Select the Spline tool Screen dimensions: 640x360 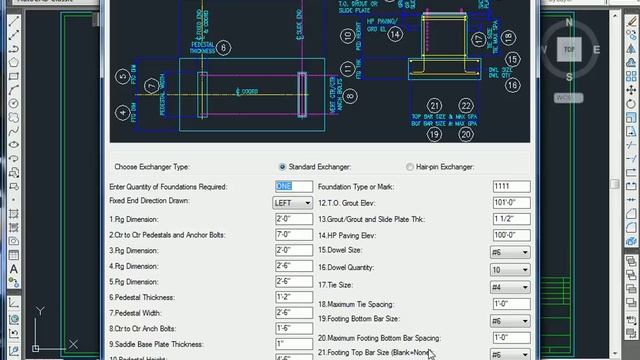(13, 131)
